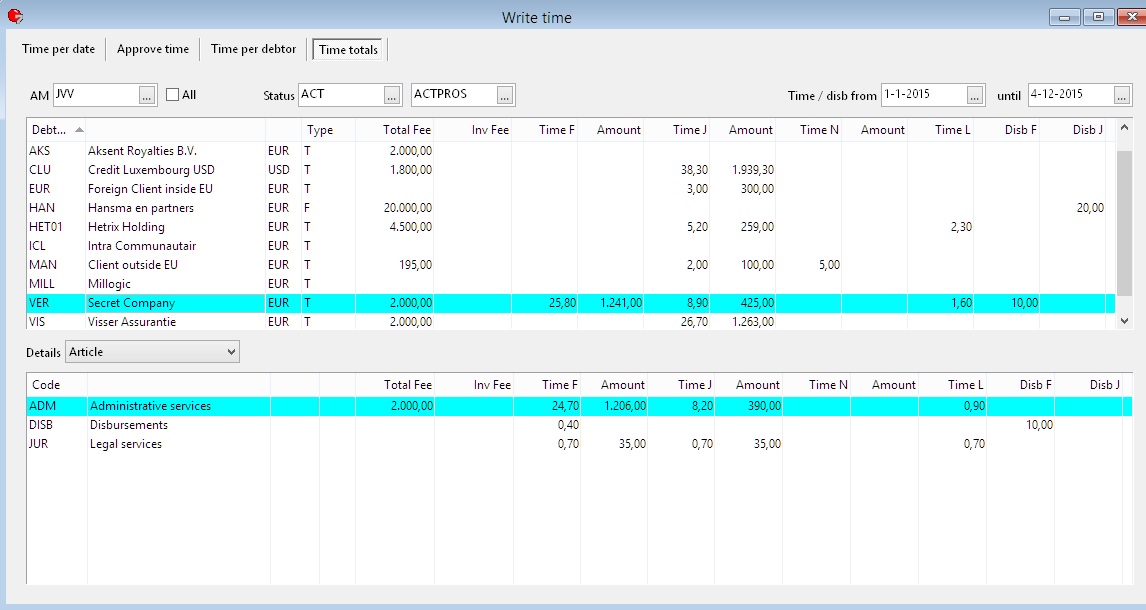This screenshot has height=610, width=1146.
Task: Click the application icon in the title bar
Action: coord(15,16)
